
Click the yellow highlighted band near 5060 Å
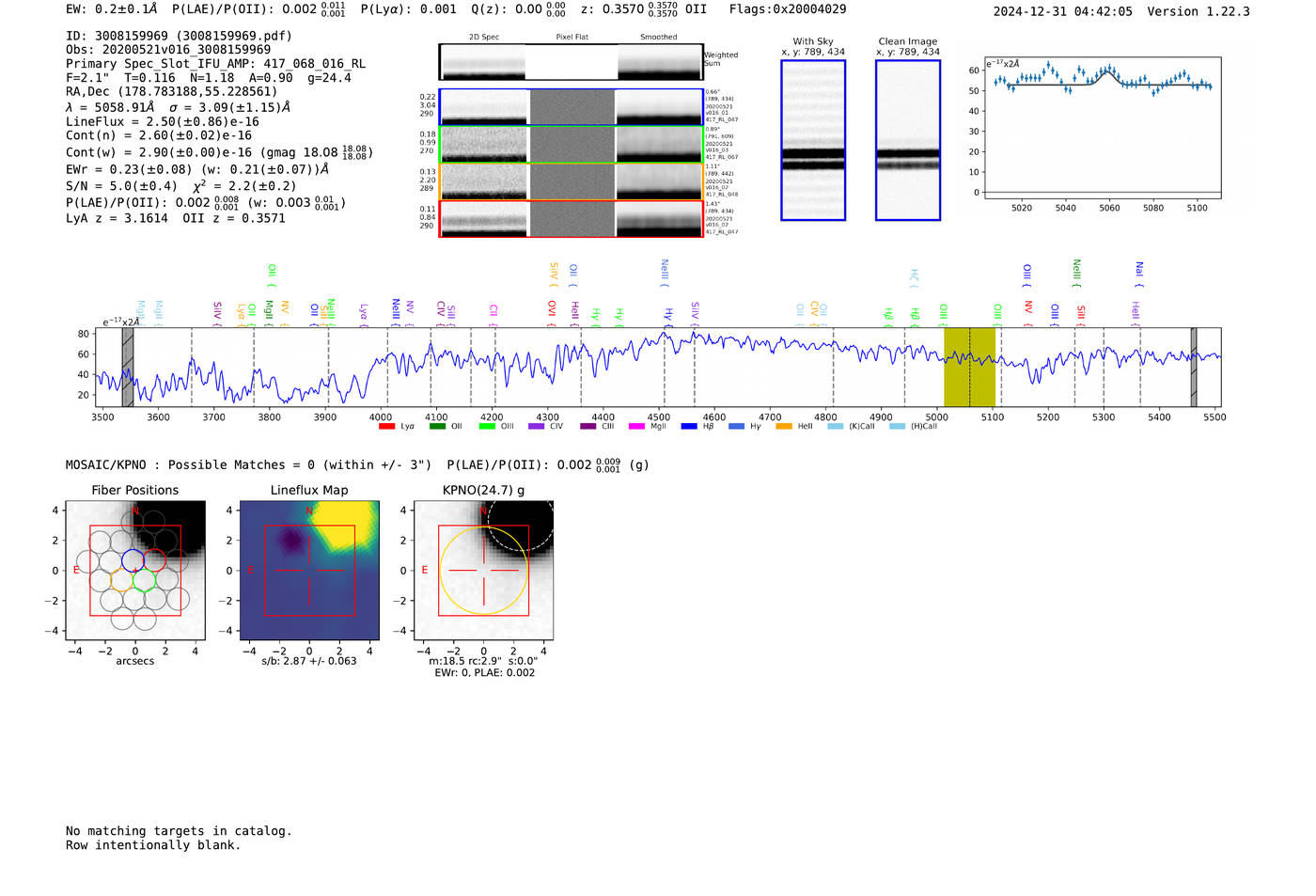pos(969,367)
